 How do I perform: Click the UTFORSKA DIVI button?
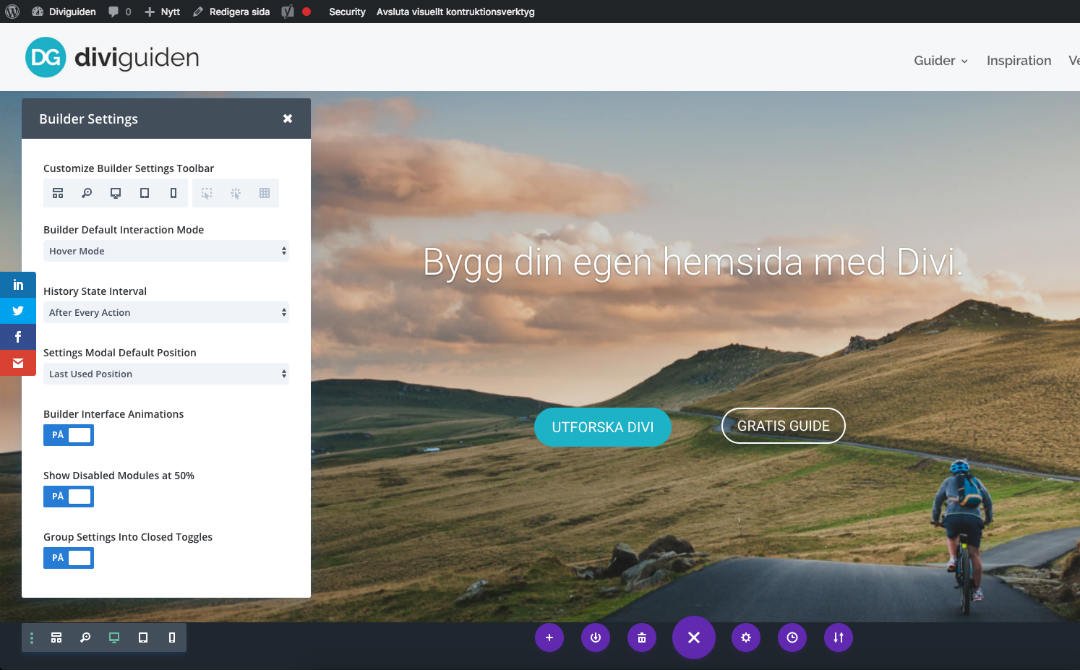coord(603,427)
